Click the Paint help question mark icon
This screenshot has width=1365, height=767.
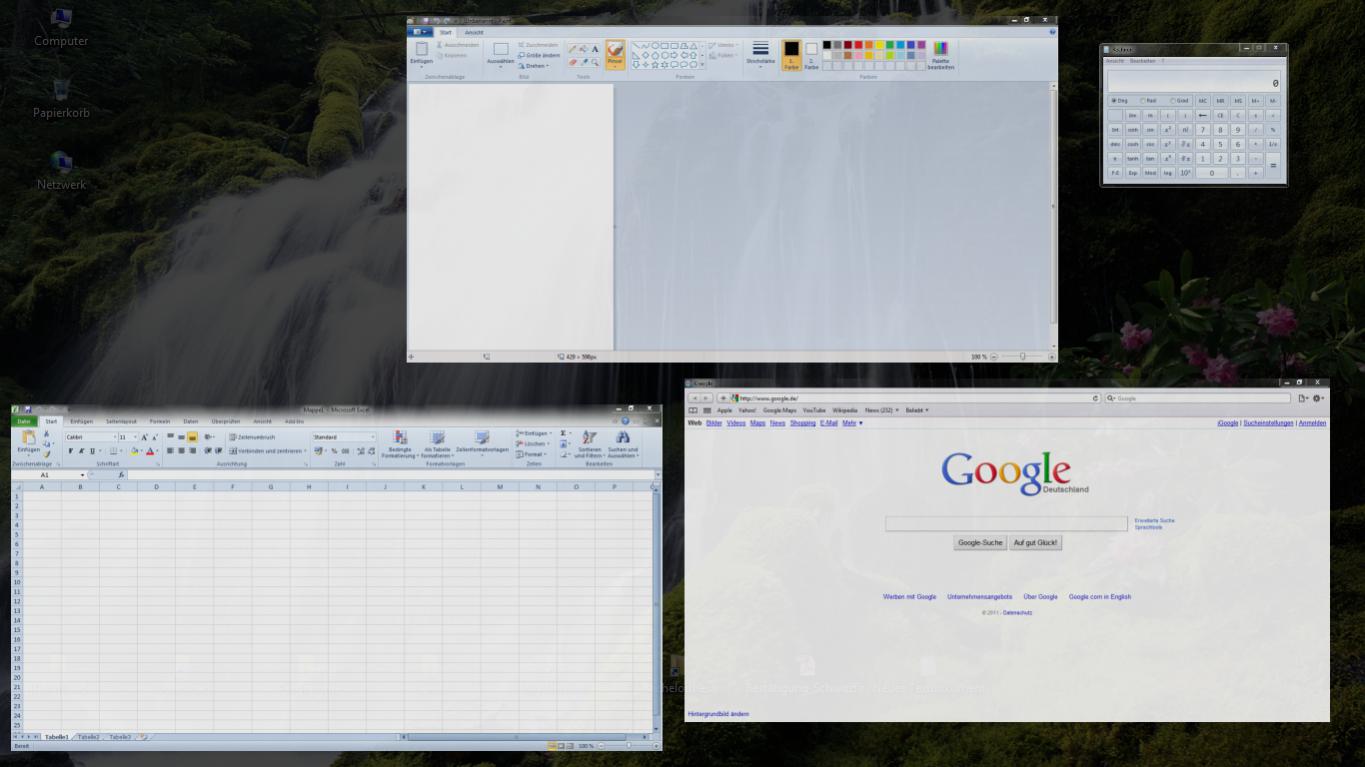(1052, 32)
